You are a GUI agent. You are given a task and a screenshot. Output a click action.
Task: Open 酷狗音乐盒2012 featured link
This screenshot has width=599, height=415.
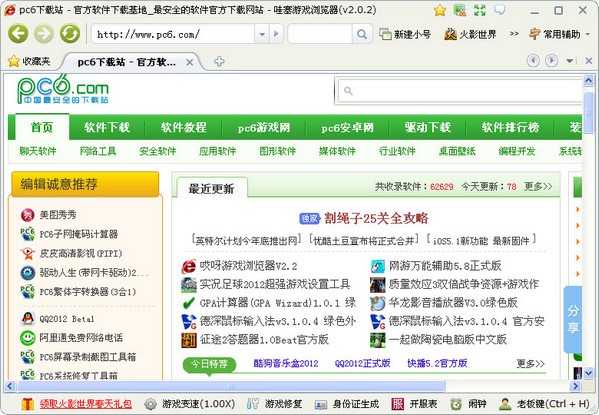coord(286,363)
